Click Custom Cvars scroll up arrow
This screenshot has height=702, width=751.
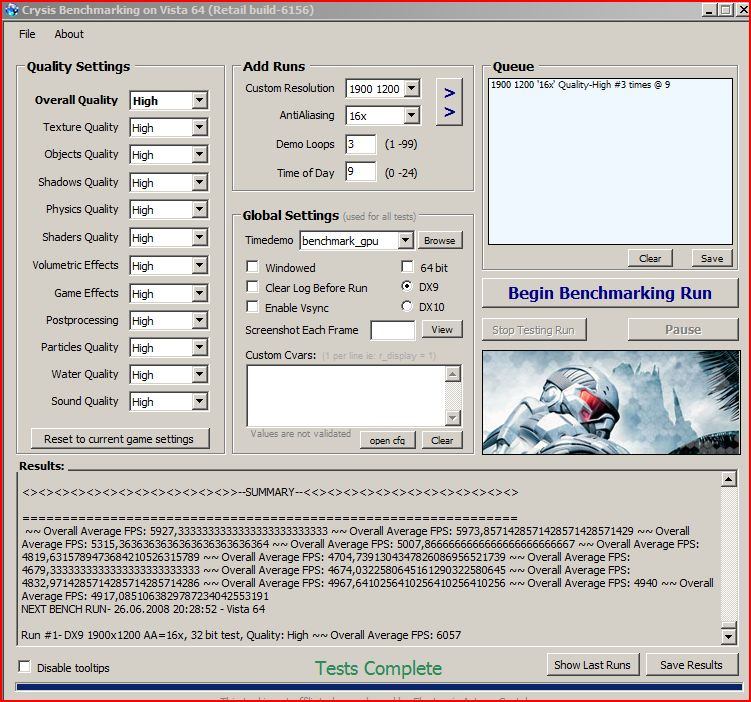(x=453, y=374)
